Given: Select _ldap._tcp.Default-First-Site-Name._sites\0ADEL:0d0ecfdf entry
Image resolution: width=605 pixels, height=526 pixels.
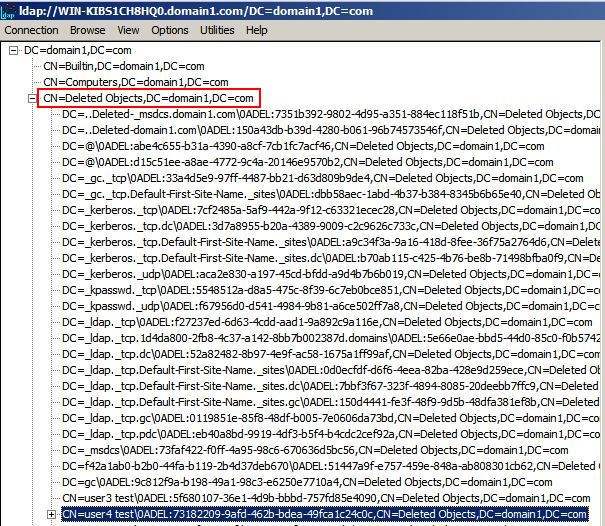Looking at the screenshot, I should 331,370.
